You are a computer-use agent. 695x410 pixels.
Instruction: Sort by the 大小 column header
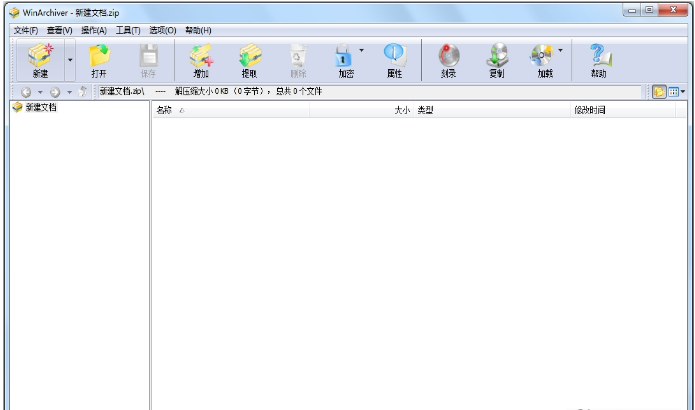tap(362, 110)
